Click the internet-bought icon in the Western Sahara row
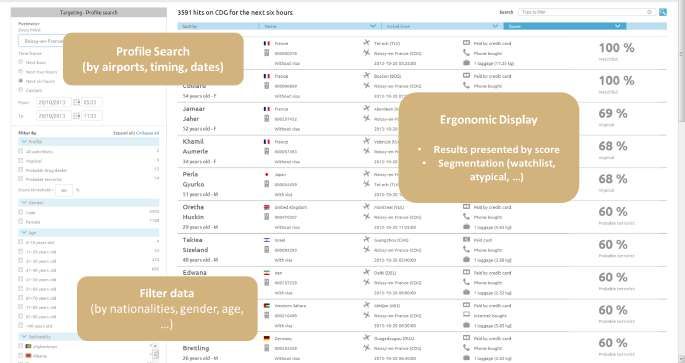685x363 pixels. tap(466, 315)
